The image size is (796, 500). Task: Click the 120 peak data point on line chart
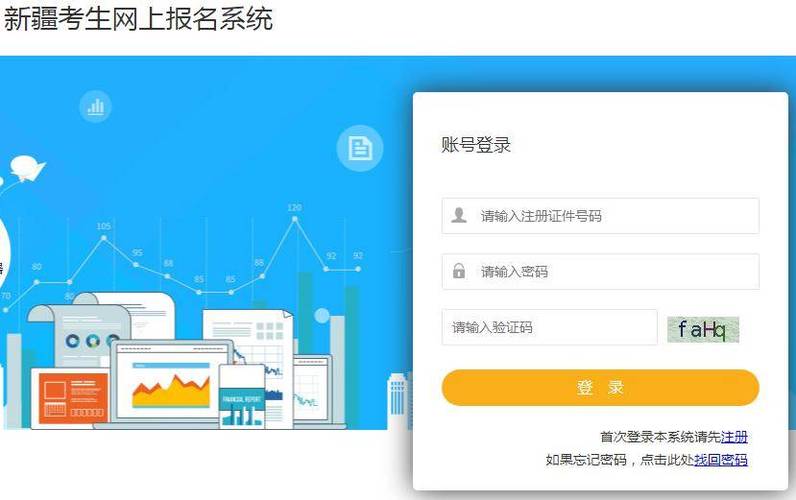pyautogui.click(x=294, y=219)
